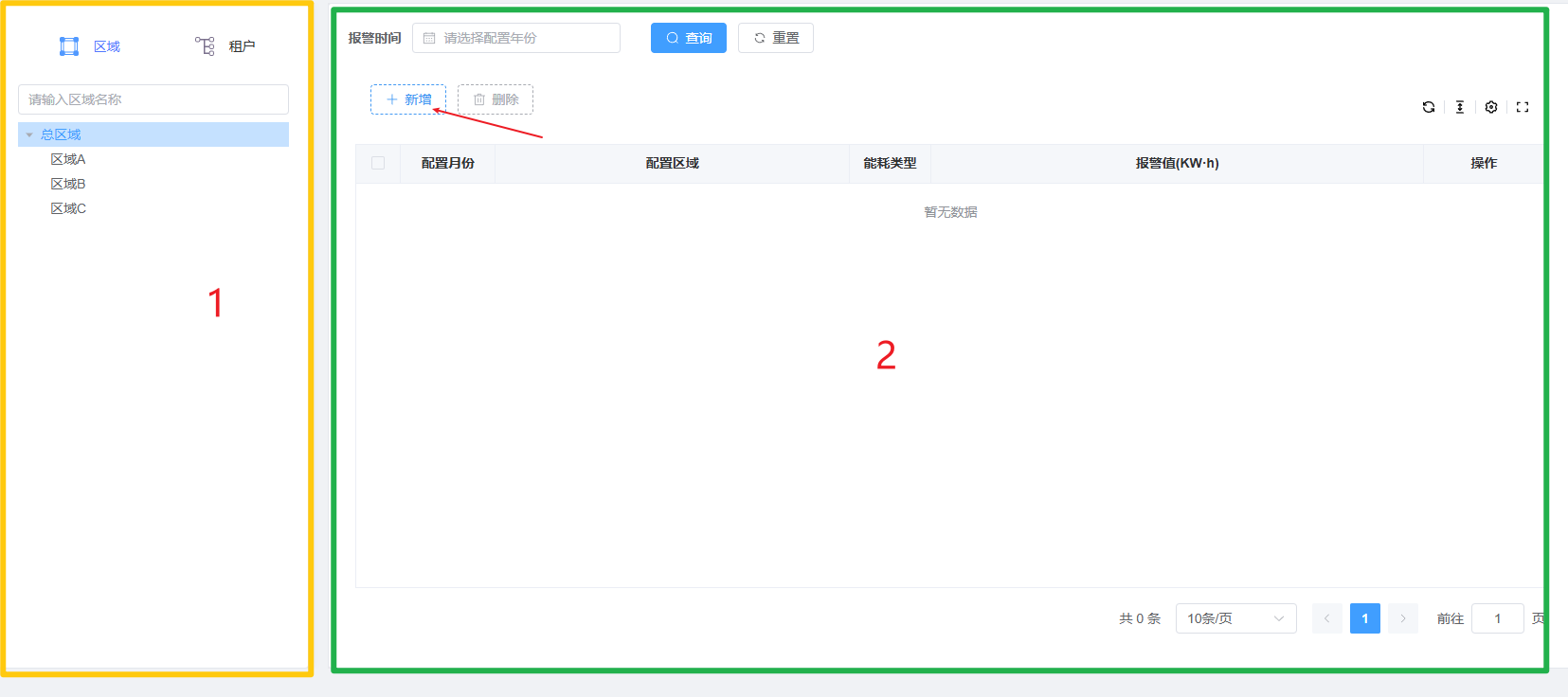This screenshot has height=697, width=1568.
Task: Focus the 前往 page jump input
Action: 1498,618
